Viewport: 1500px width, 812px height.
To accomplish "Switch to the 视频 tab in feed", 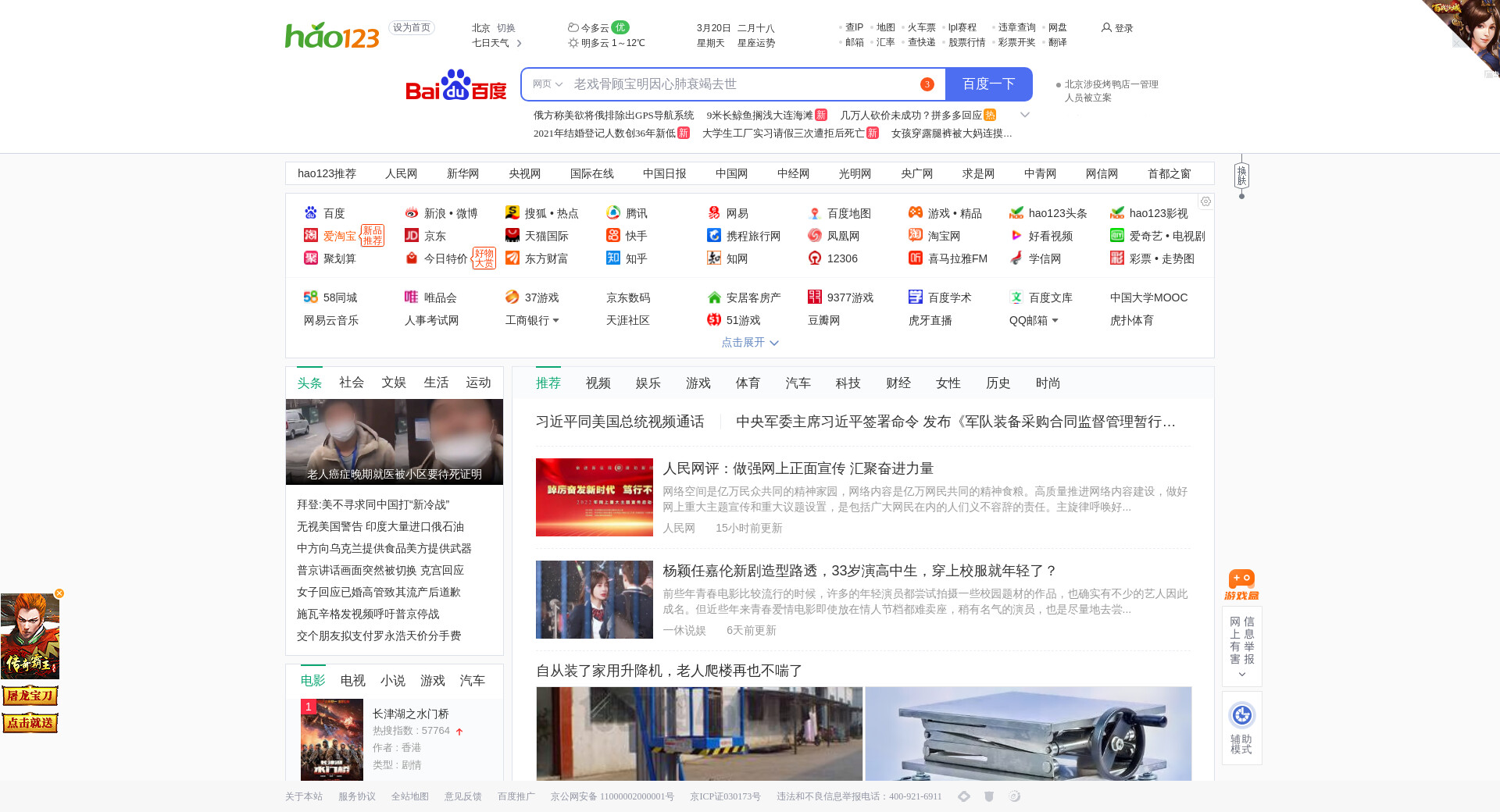I will point(598,383).
